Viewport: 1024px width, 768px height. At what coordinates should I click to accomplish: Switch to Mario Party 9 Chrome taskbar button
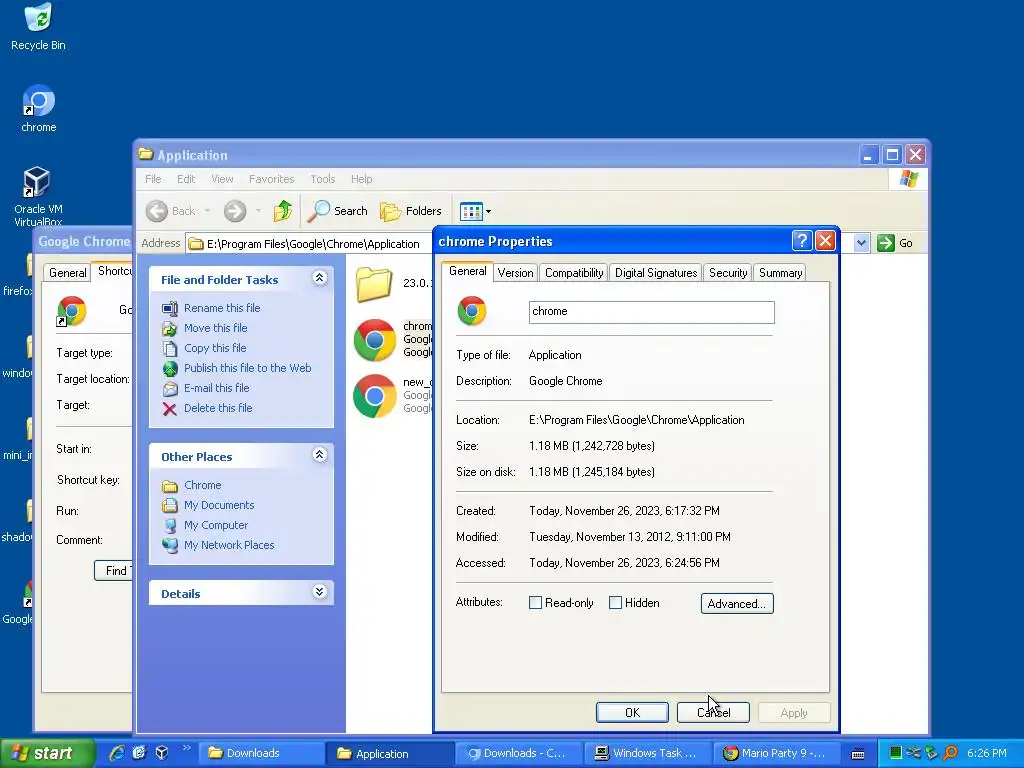click(775, 754)
